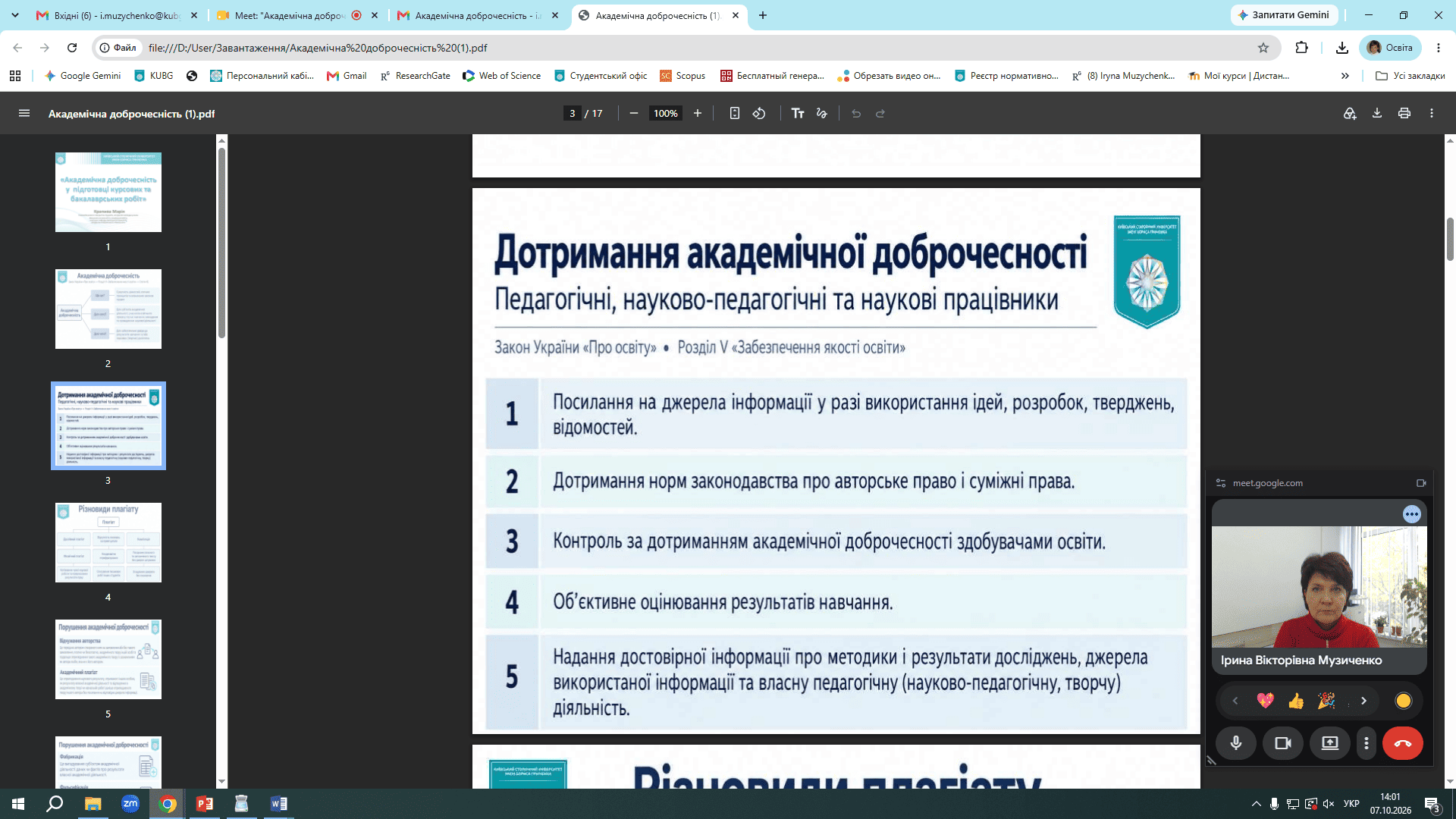Click the fit to page icon
This screenshot has width=1456, height=819.
pyautogui.click(x=734, y=113)
